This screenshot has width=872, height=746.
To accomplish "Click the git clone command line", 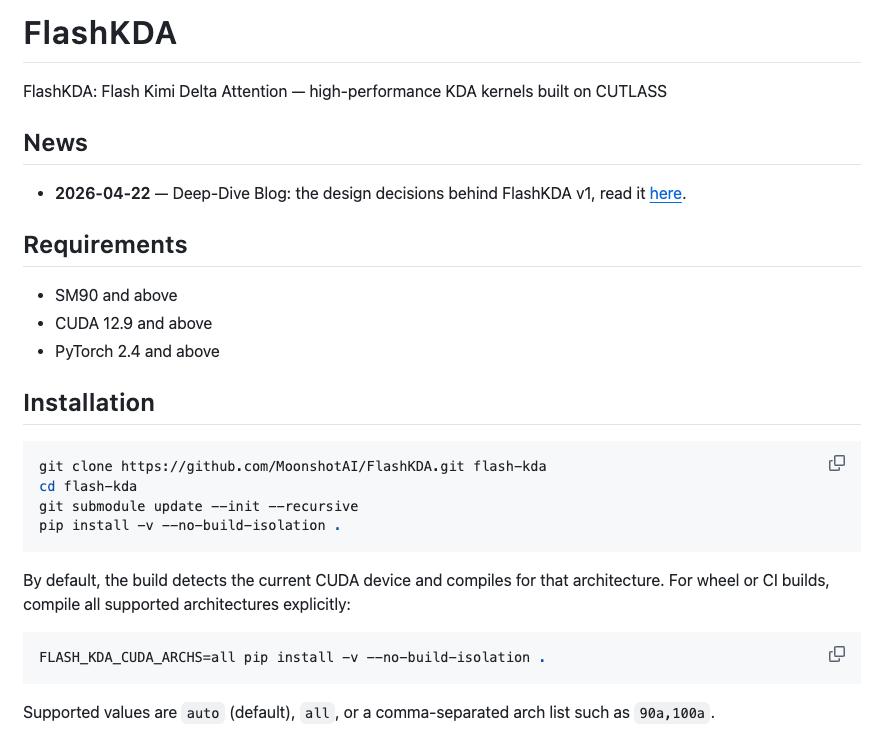I will pyautogui.click(x=293, y=466).
